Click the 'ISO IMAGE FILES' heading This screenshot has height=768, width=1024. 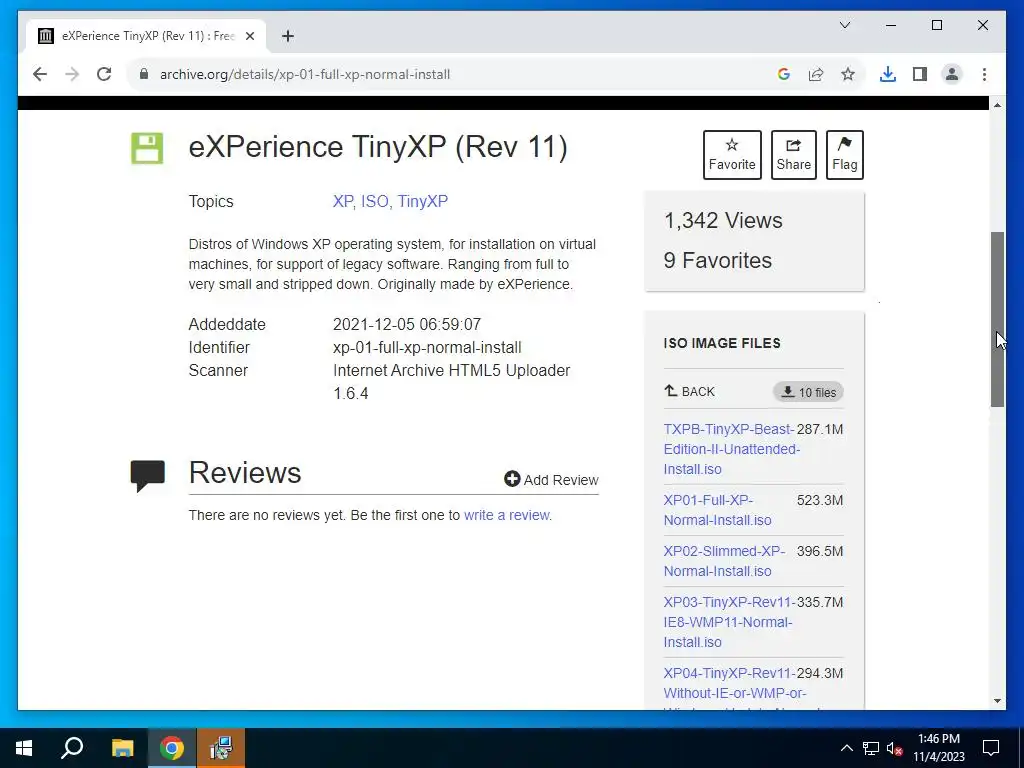coord(722,344)
